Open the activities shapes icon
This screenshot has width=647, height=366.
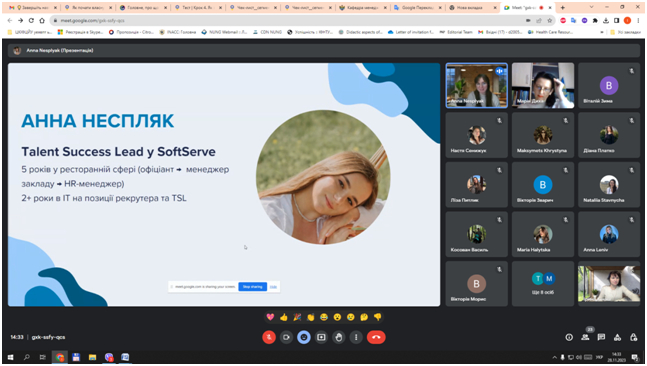pos(617,337)
